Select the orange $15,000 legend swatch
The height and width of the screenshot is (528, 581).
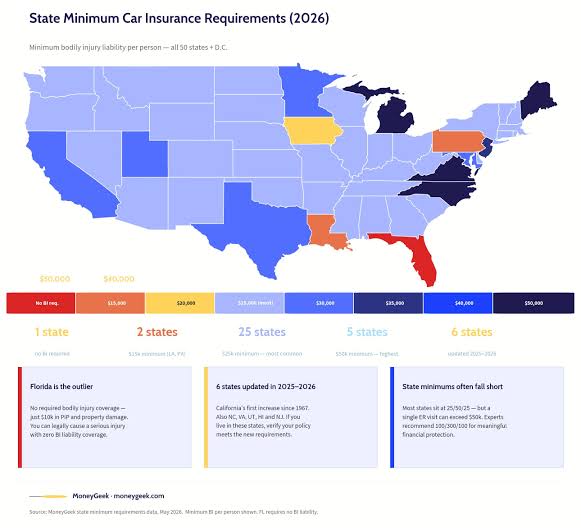(110, 303)
